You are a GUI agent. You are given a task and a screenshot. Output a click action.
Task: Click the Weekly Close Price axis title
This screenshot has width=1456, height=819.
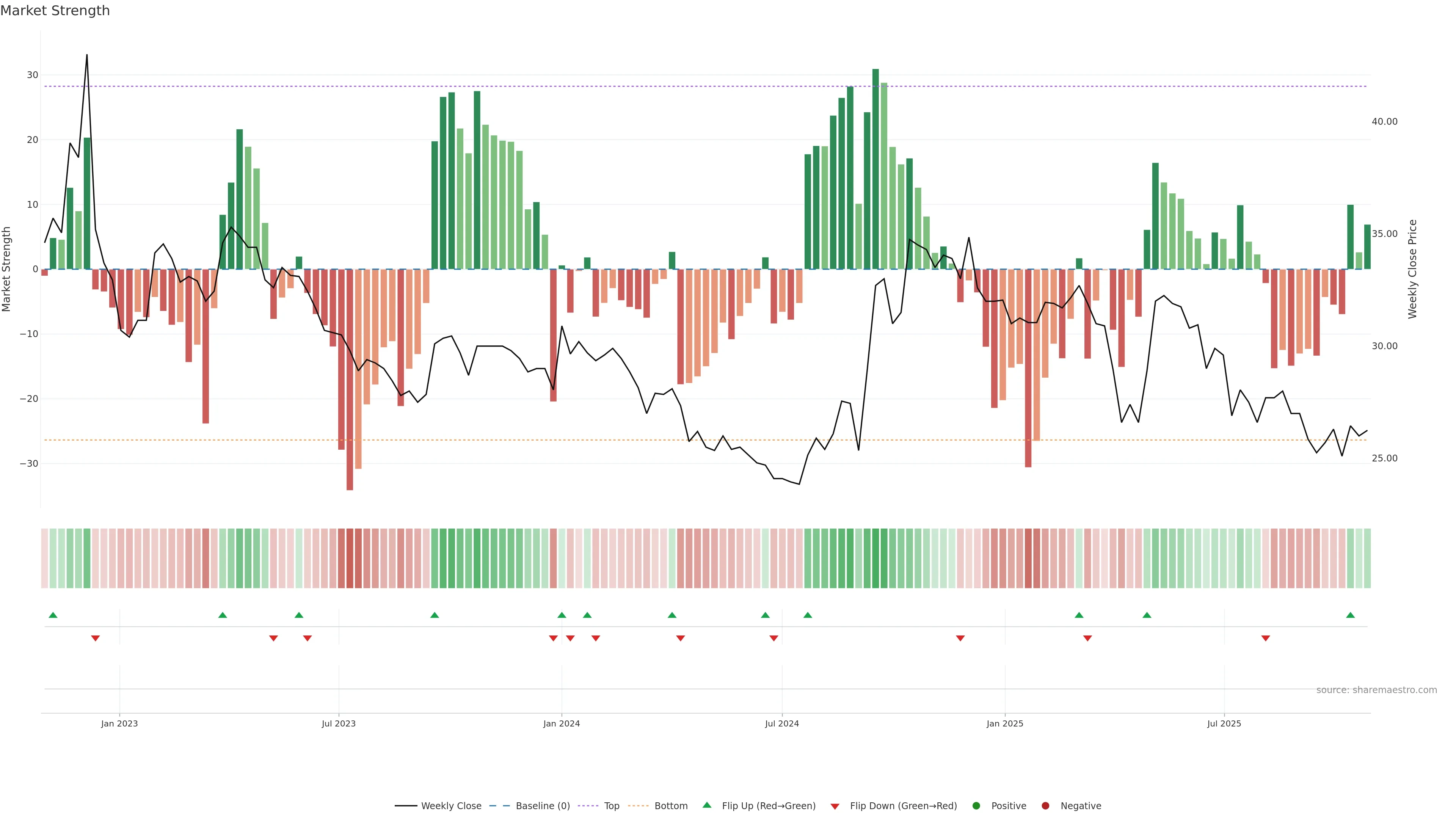pyautogui.click(x=1412, y=269)
